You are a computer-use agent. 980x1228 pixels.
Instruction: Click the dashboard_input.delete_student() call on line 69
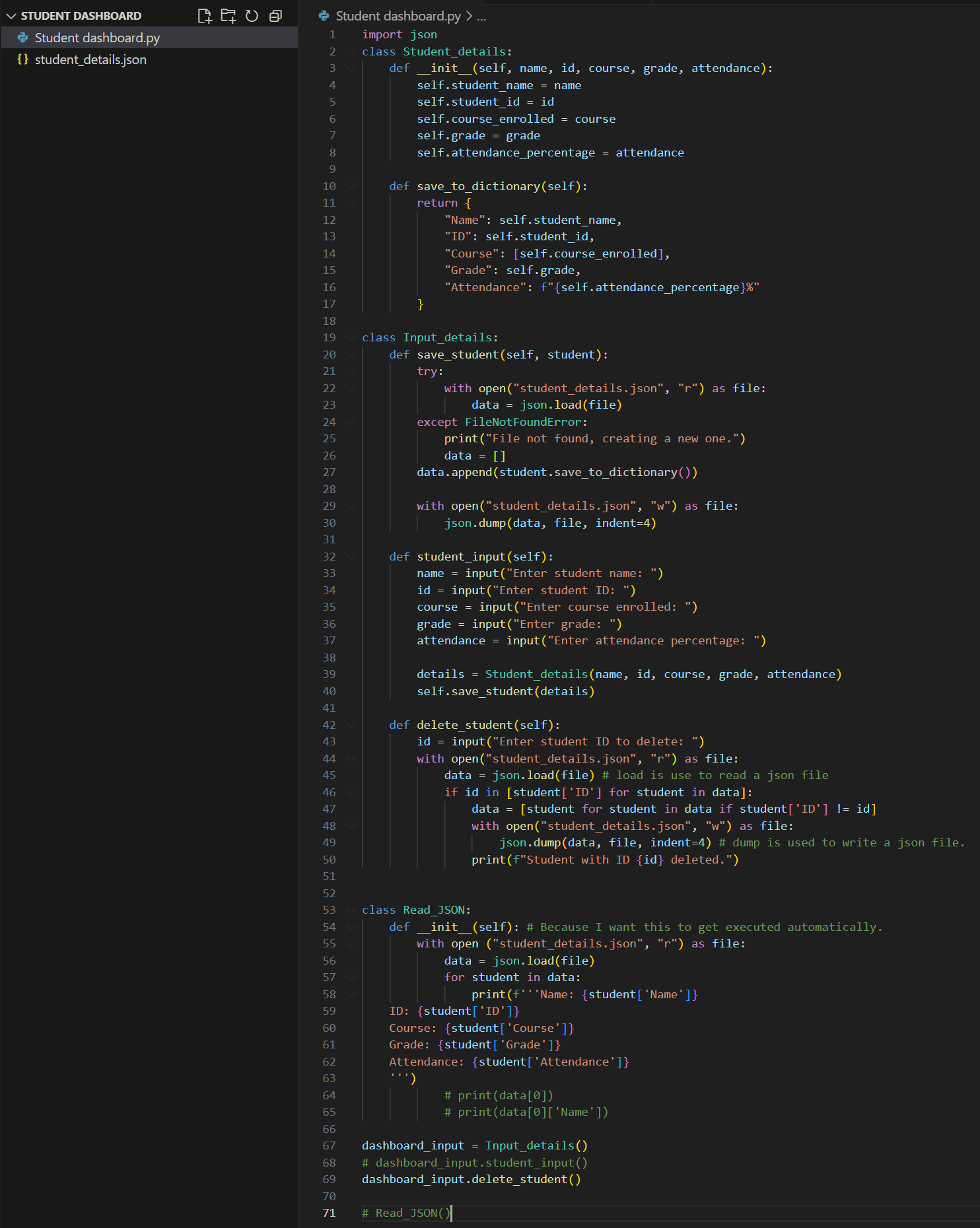coord(471,1179)
